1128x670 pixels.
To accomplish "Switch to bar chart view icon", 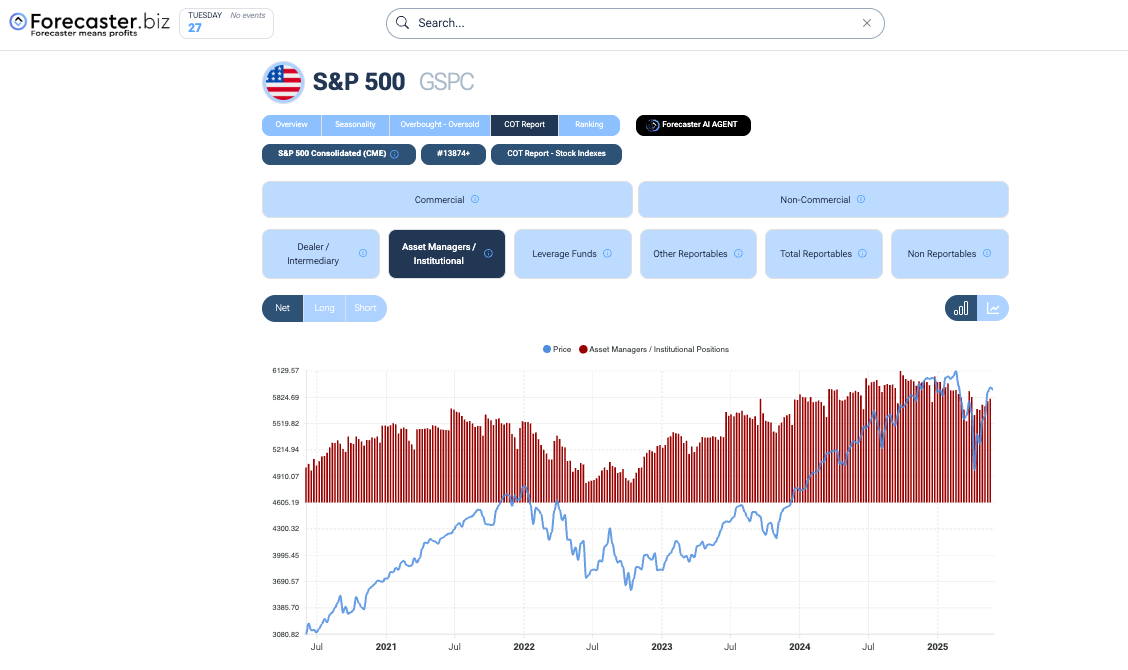I will [961, 308].
